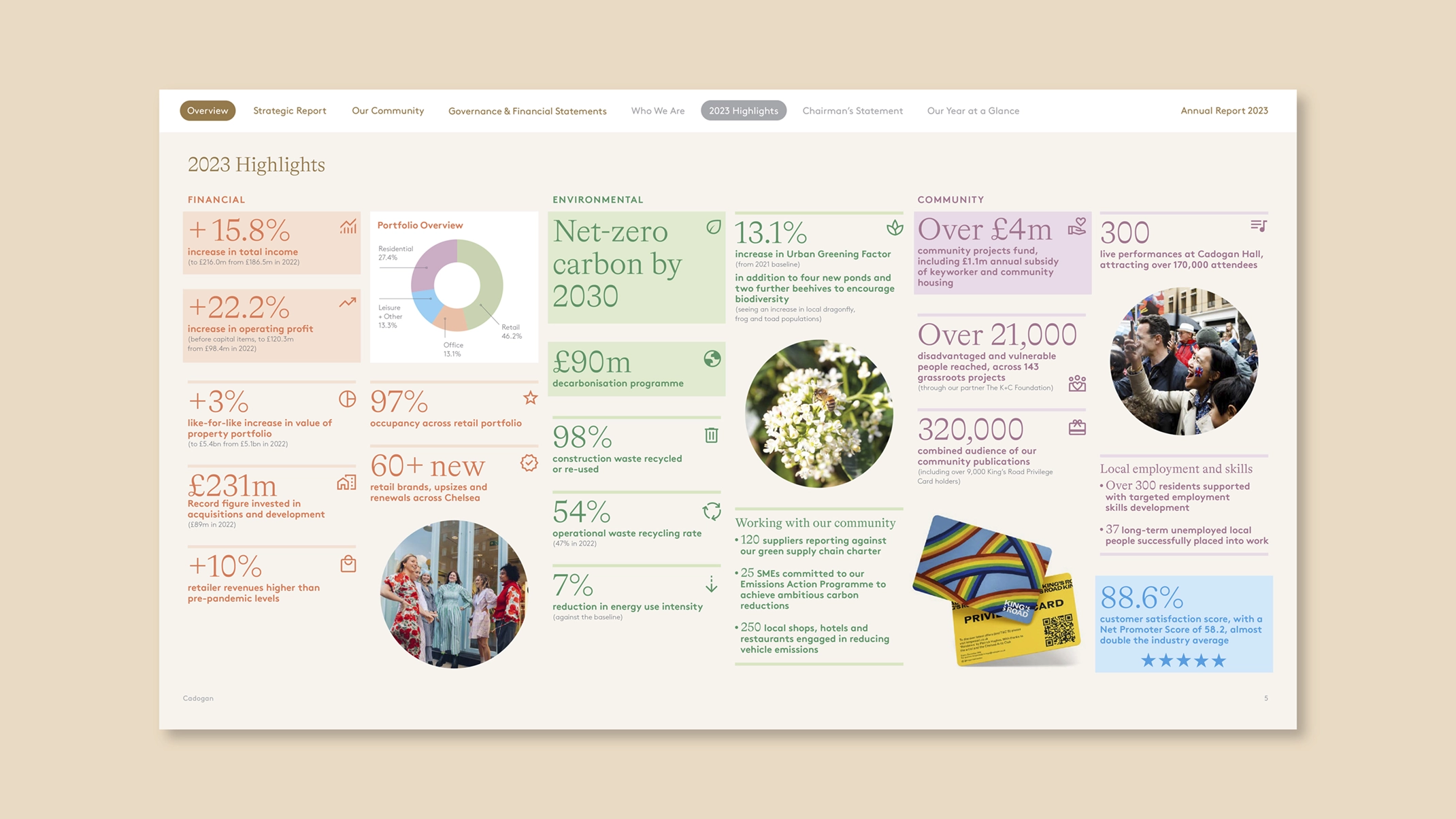Click the music playlist icon beside 300
Image resolution: width=1456 pixels, height=819 pixels.
click(1258, 226)
